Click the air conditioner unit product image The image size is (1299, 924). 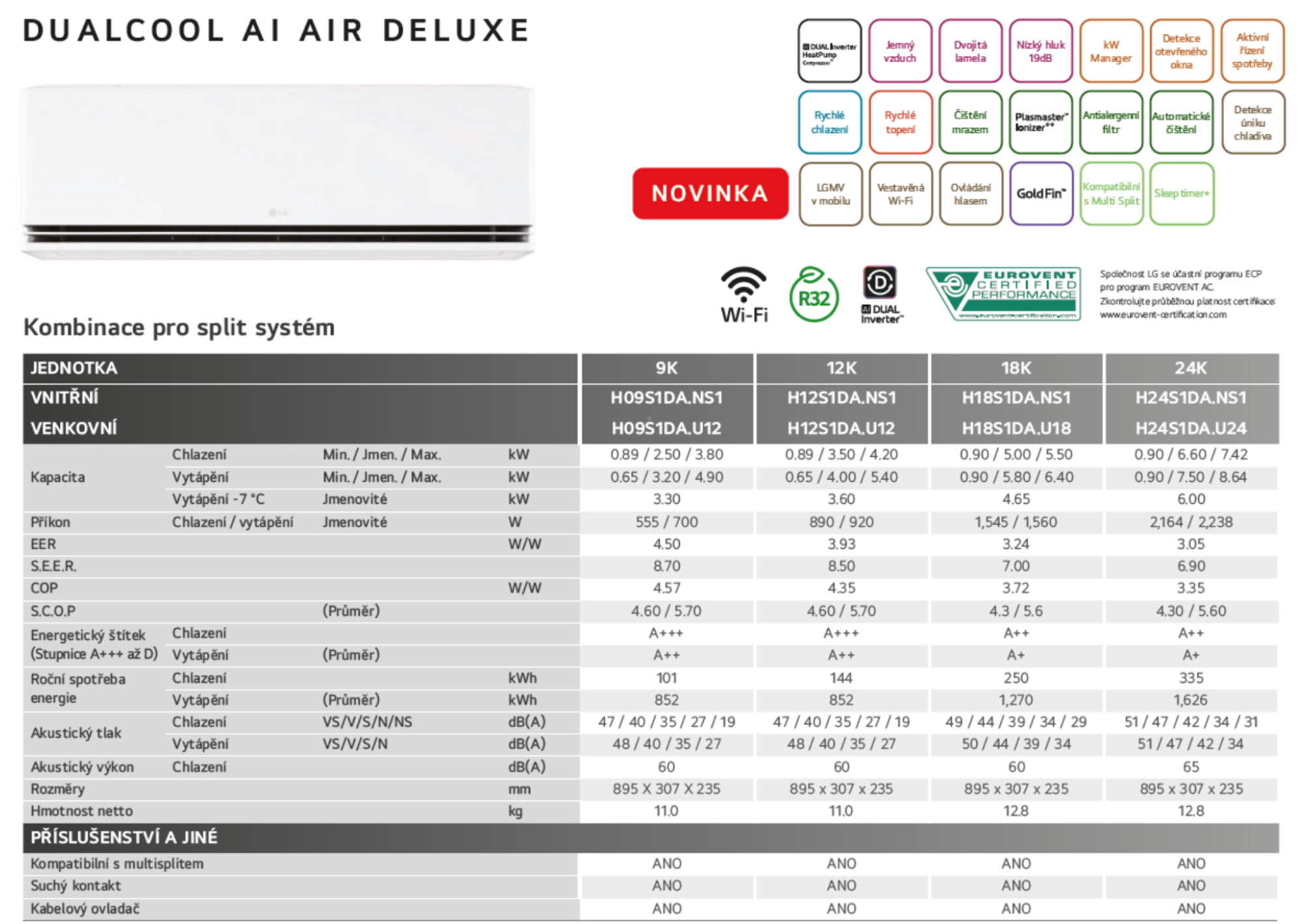(278, 172)
